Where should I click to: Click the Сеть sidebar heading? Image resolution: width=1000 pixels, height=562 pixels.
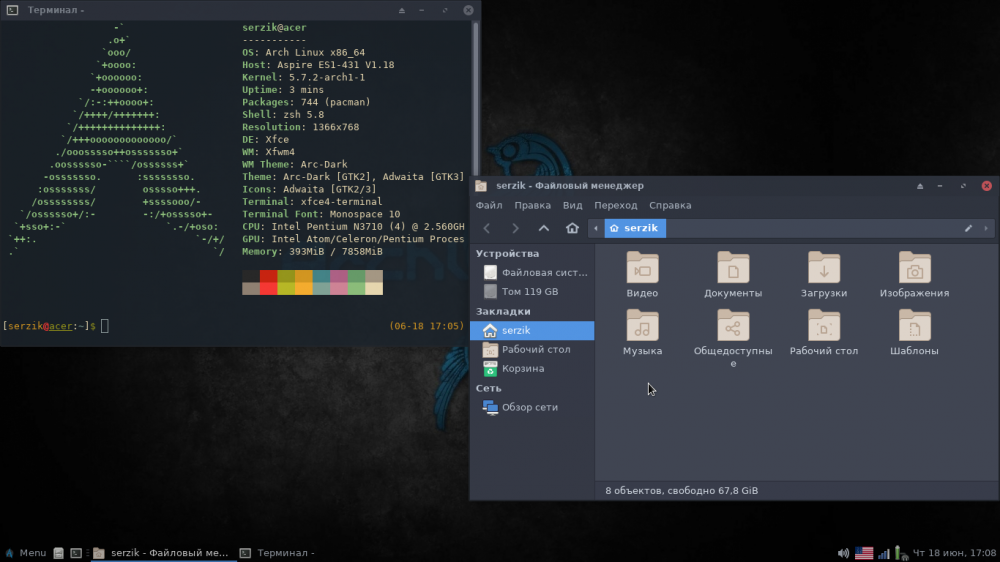(x=489, y=388)
